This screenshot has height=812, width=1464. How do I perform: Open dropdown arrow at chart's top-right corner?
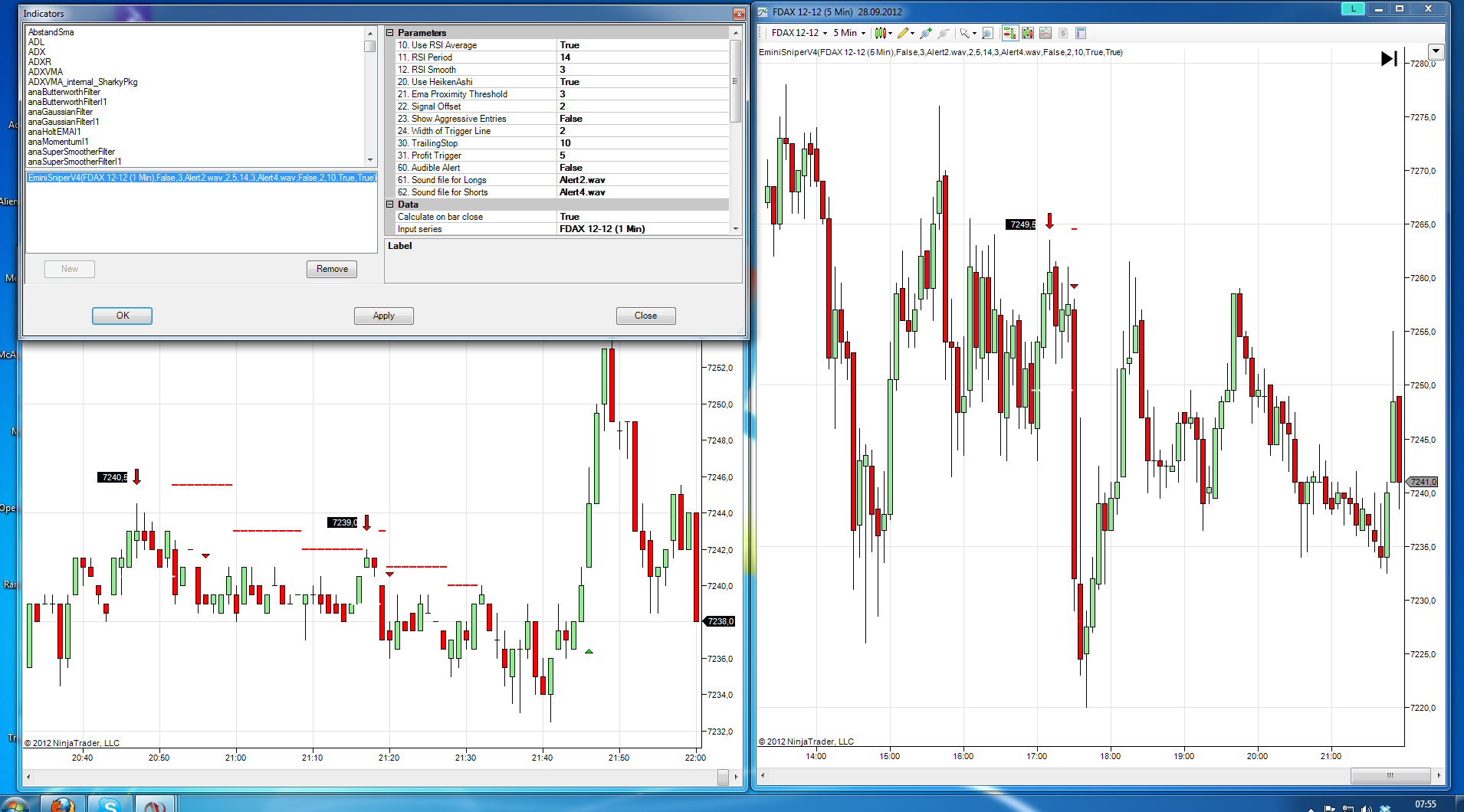pyautogui.click(x=1436, y=52)
